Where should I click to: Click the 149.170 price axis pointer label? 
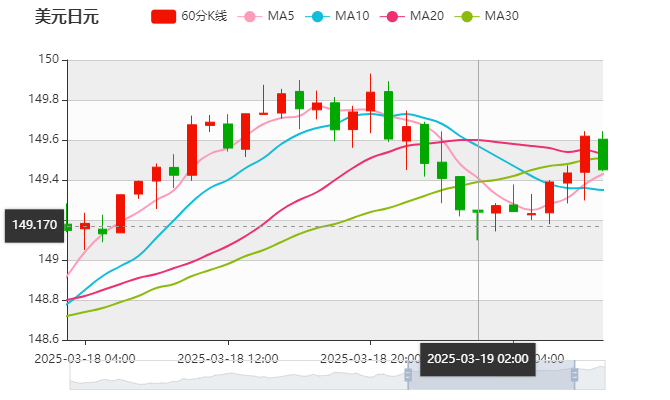tap(34, 225)
